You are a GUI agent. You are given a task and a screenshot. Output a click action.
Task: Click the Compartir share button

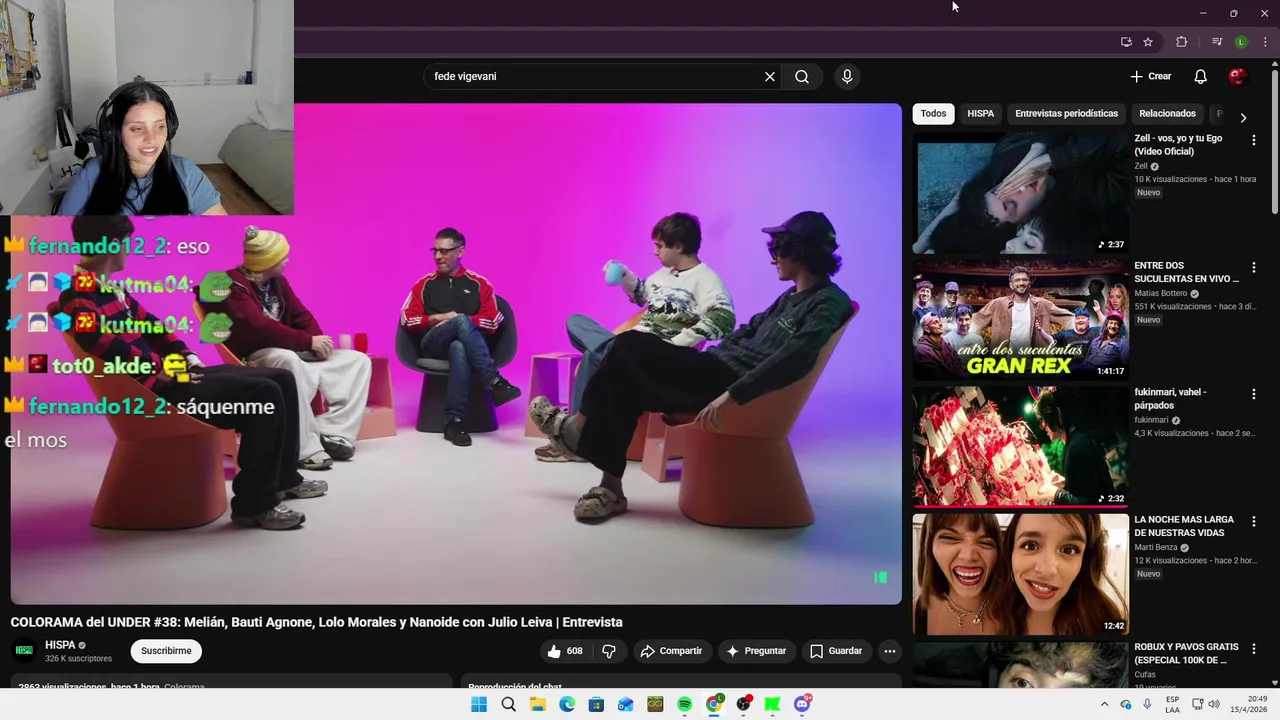click(671, 651)
